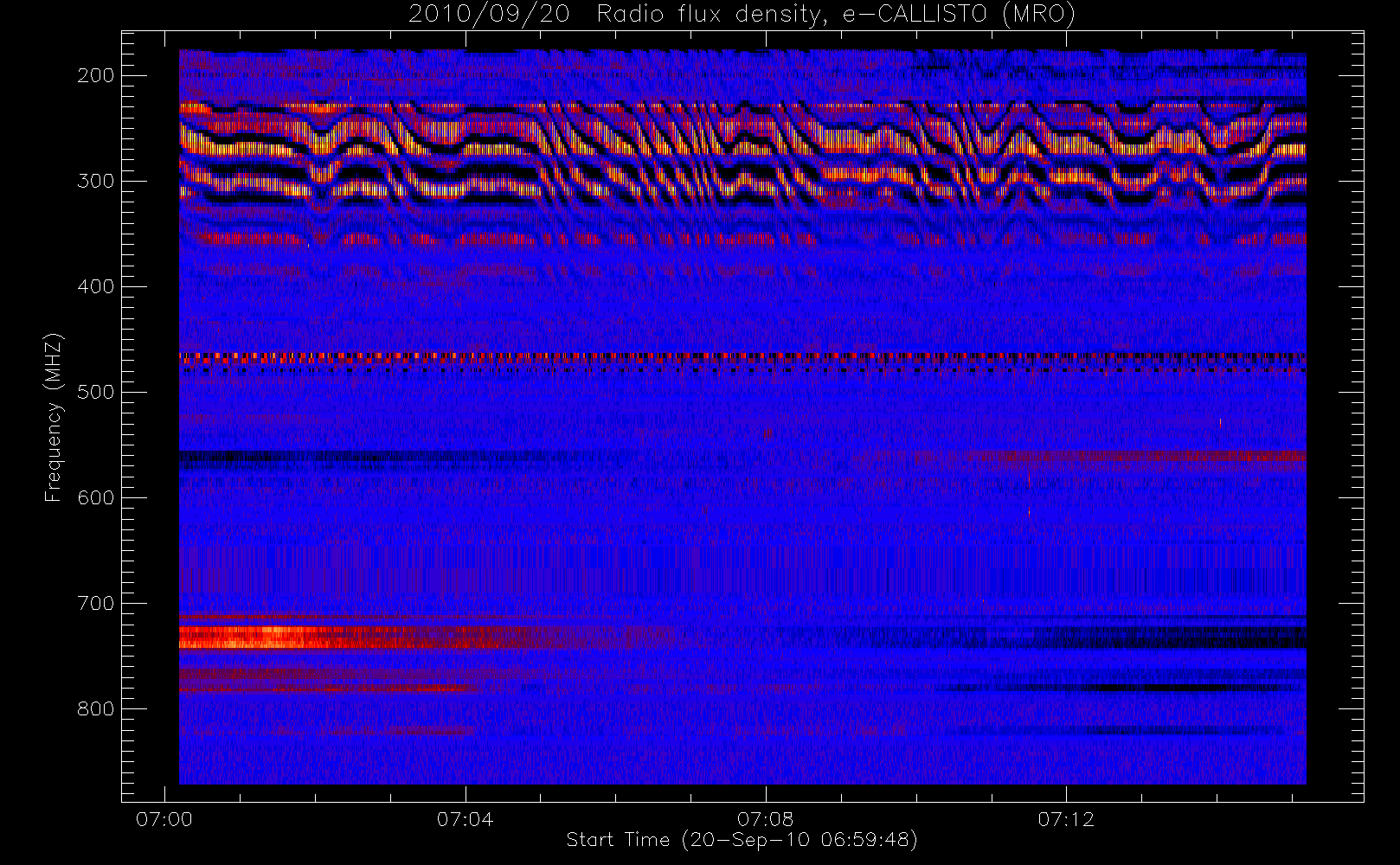Click the 800 frequency tick label
This screenshot has width=1400, height=865.
[x=96, y=708]
